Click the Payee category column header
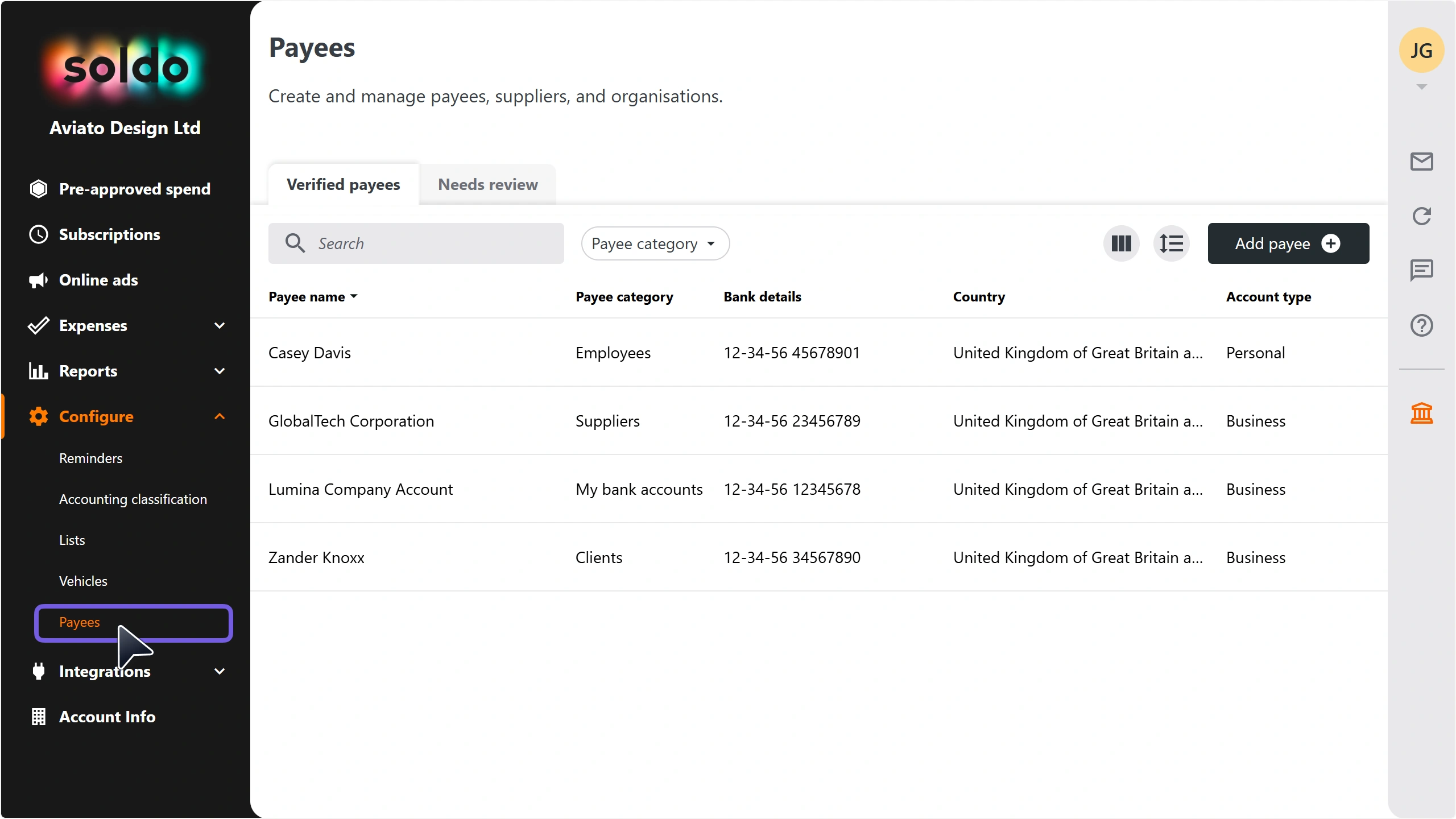This screenshot has height=819, width=1456. [x=624, y=297]
